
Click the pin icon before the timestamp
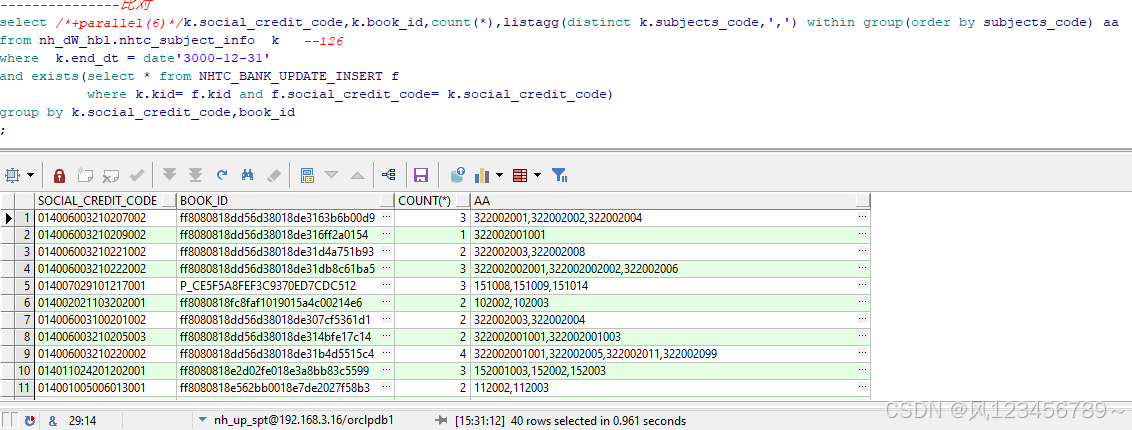440,421
